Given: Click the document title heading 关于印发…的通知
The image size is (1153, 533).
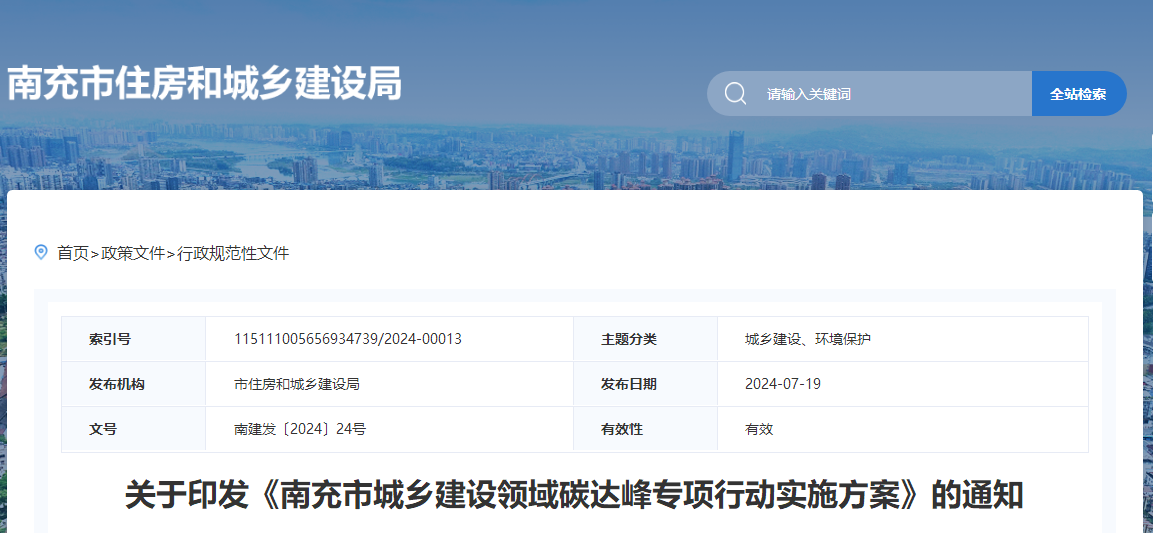Looking at the screenshot, I should [574, 495].
